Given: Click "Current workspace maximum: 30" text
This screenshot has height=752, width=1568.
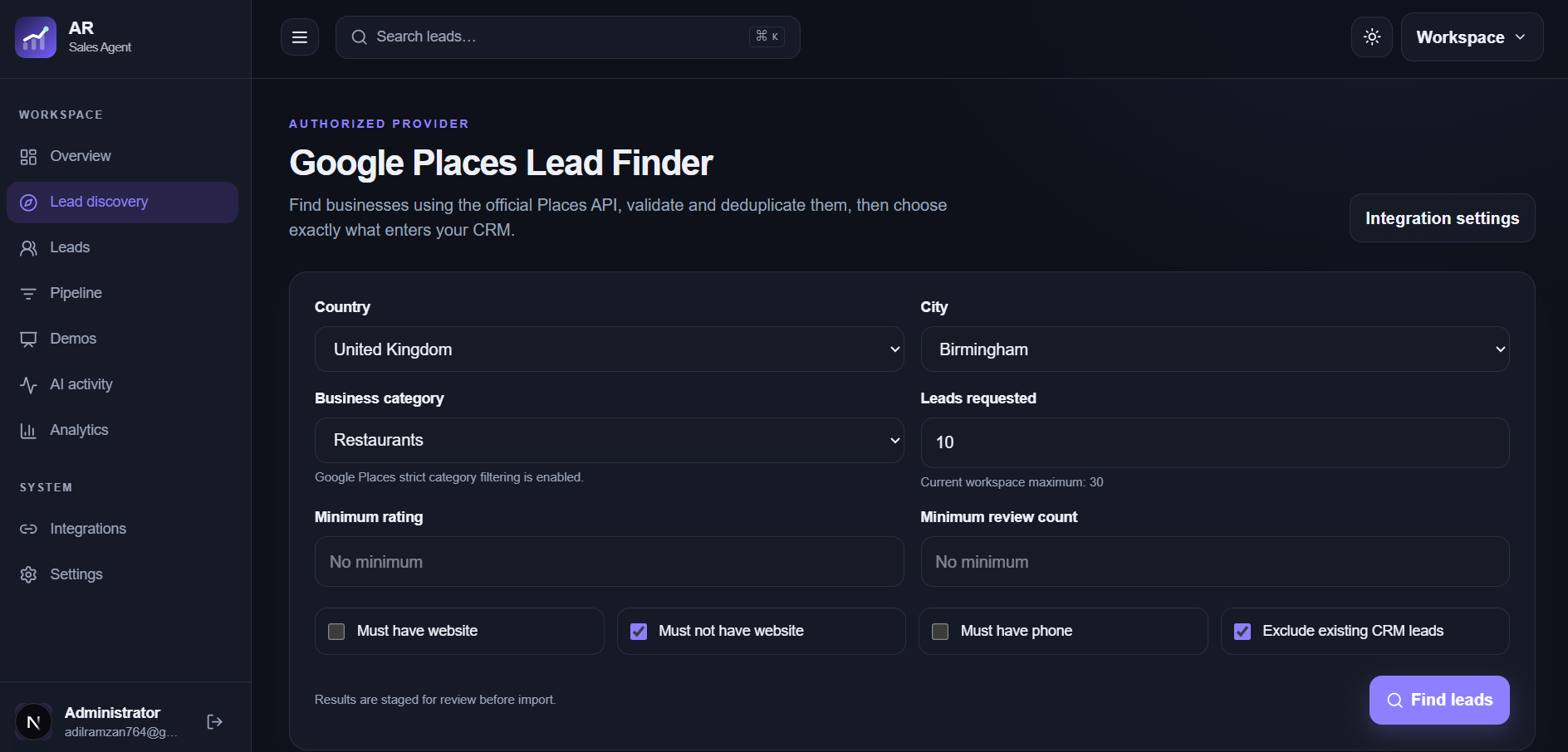Looking at the screenshot, I should (1012, 482).
